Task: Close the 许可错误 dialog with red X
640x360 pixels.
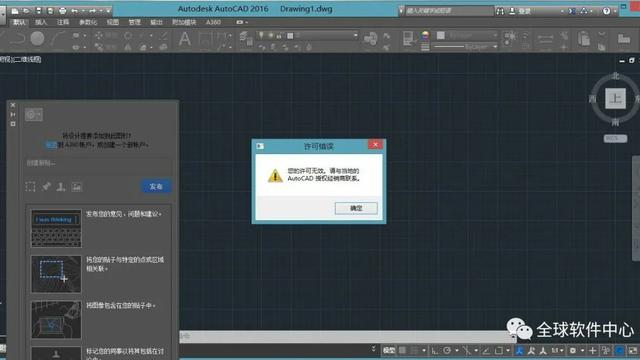Action: pos(375,144)
